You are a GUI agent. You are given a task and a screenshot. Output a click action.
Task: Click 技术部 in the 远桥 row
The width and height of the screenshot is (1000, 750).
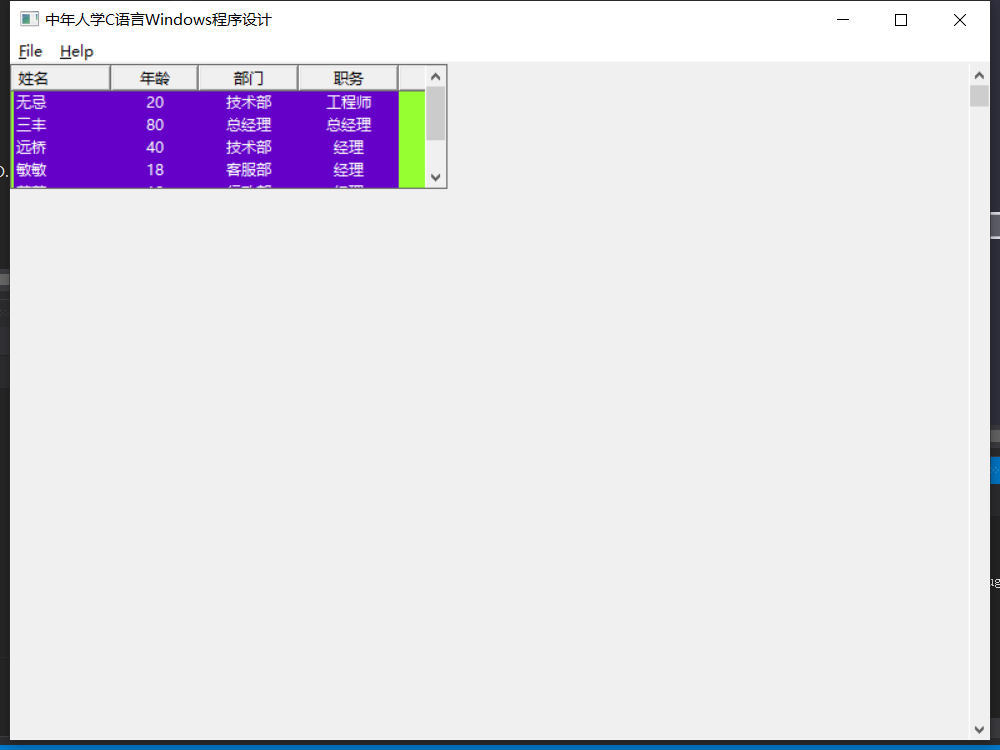click(249, 147)
